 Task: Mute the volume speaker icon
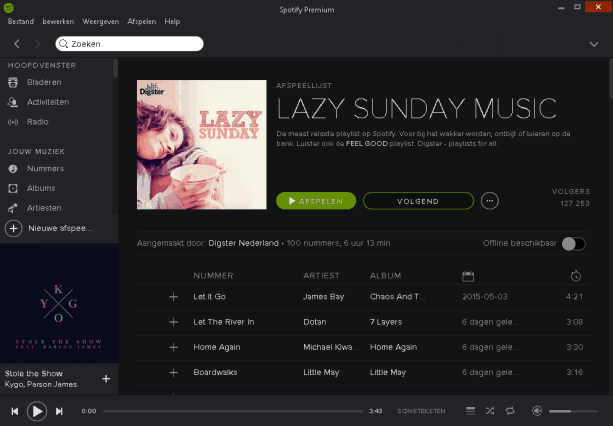tap(537, 411)
